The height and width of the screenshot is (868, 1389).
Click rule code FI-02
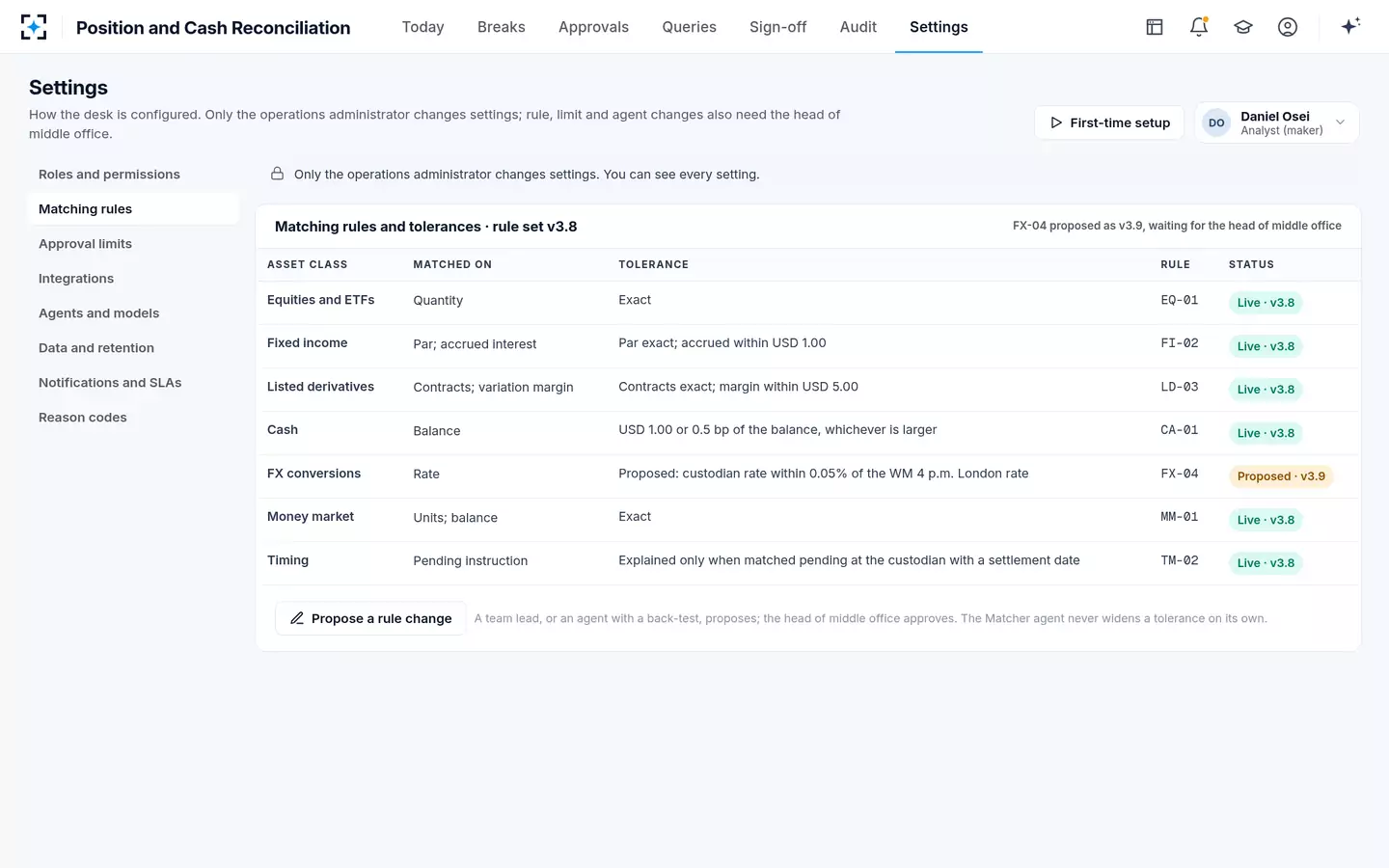coord(1179,343)
